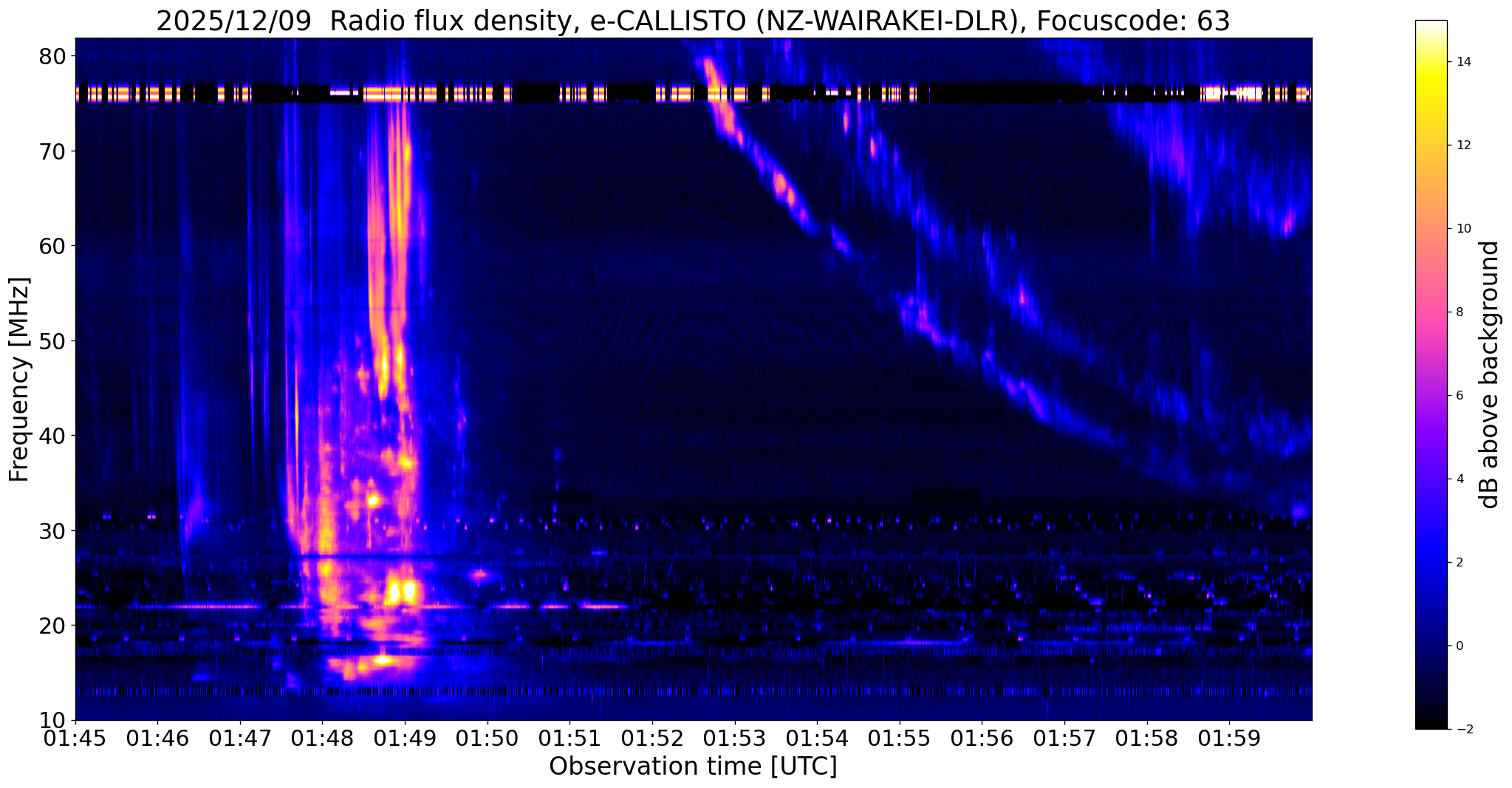Image resolution: width=1512 pixels, height=788 pixels.
Task: Click the 01:48 time tick label
Action: 322,739
